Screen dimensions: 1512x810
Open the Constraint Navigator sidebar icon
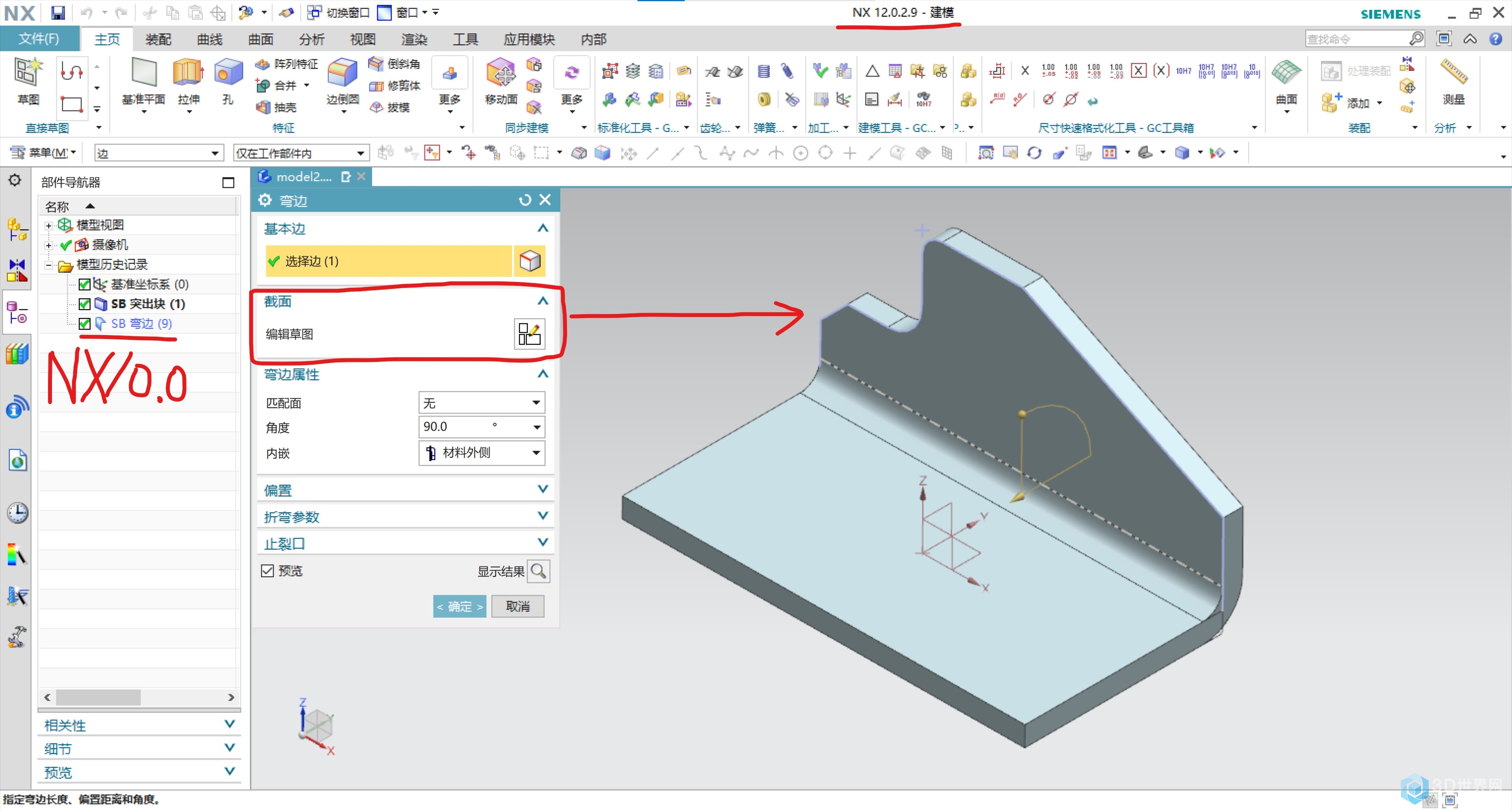pyautogui.click(x=17, y=271)
